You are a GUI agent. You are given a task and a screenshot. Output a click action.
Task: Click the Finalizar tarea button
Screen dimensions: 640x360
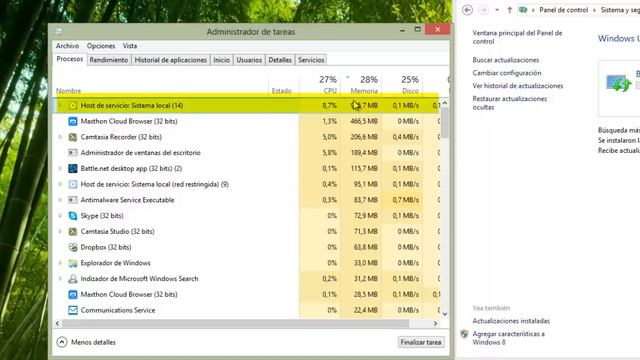[x=421, y=342]
